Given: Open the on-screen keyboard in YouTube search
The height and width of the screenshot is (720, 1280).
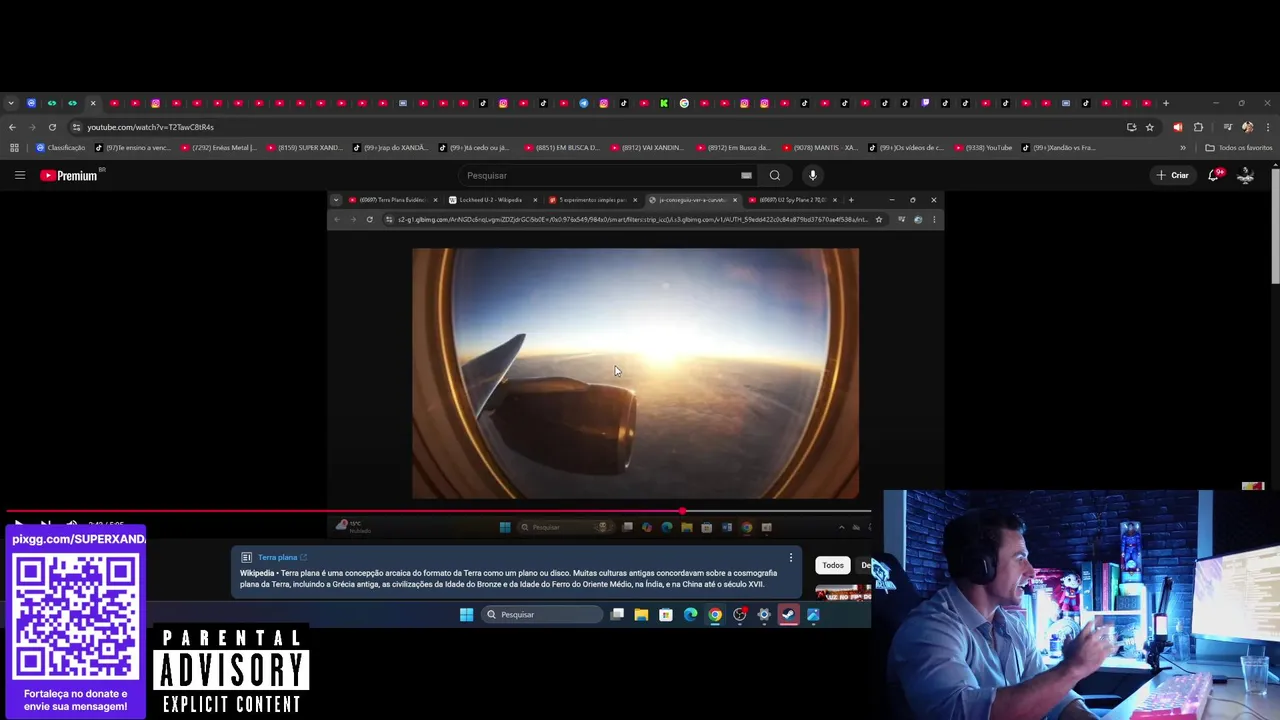Looking at the screenshot, I should (746, 175).
